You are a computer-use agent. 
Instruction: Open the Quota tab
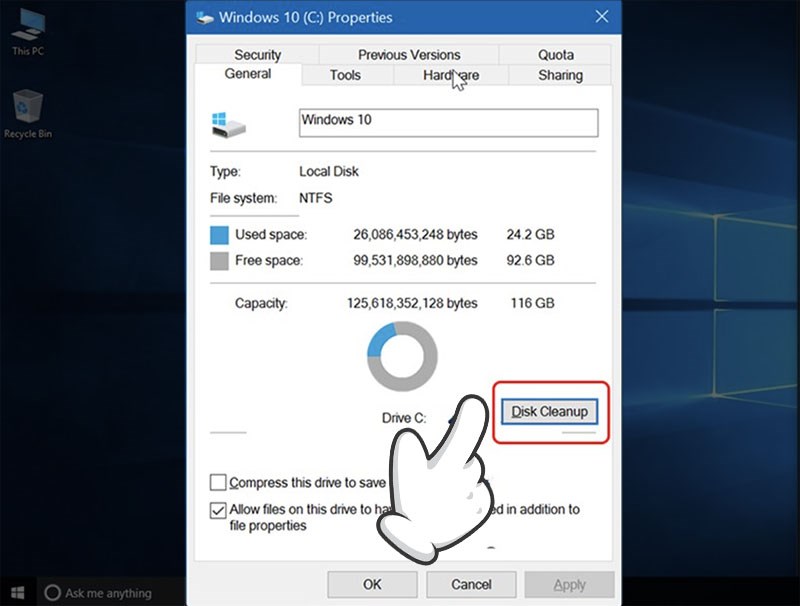[x=555, y=54]
